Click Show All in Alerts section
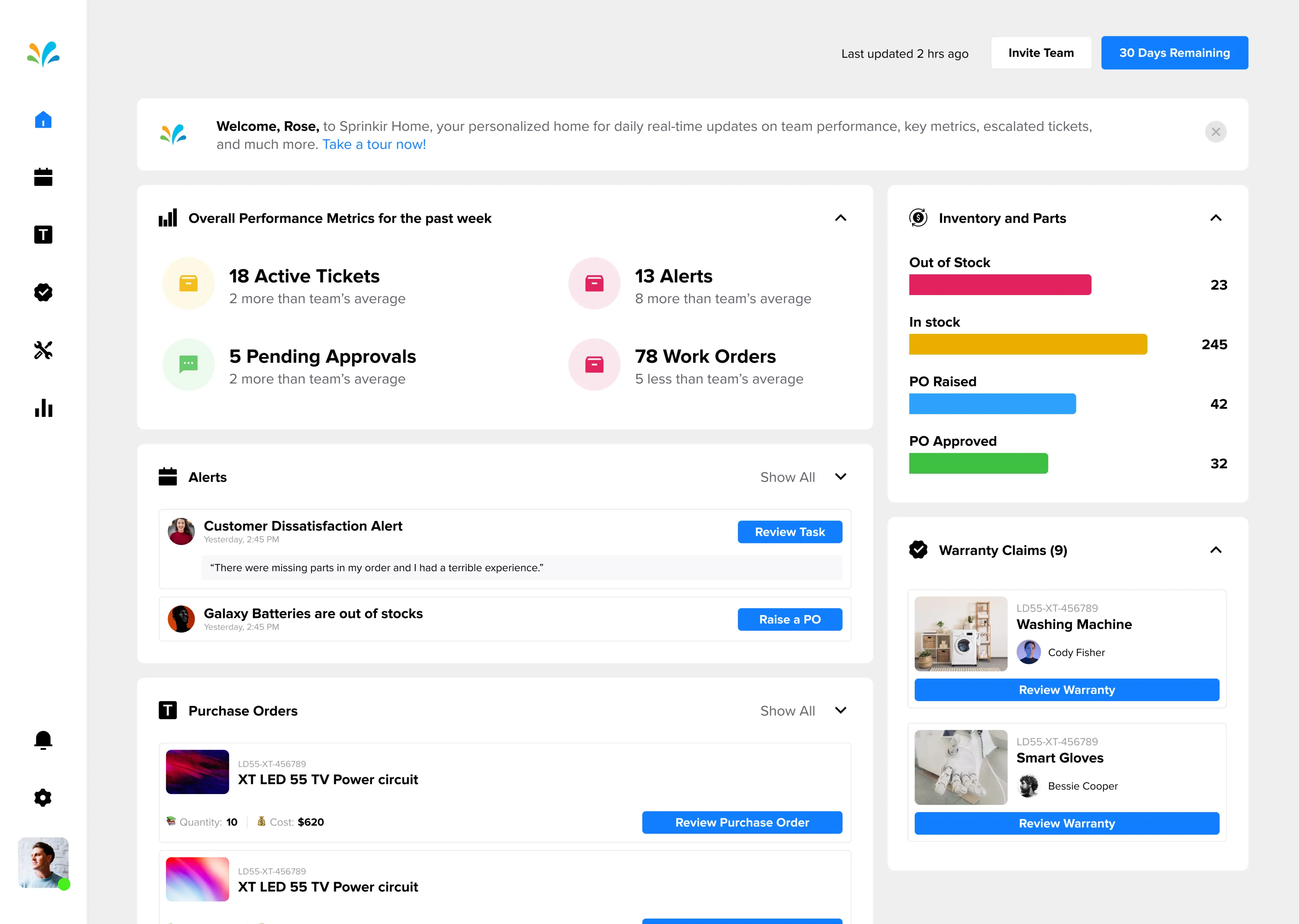1299x924 pixels. point(787,477)
